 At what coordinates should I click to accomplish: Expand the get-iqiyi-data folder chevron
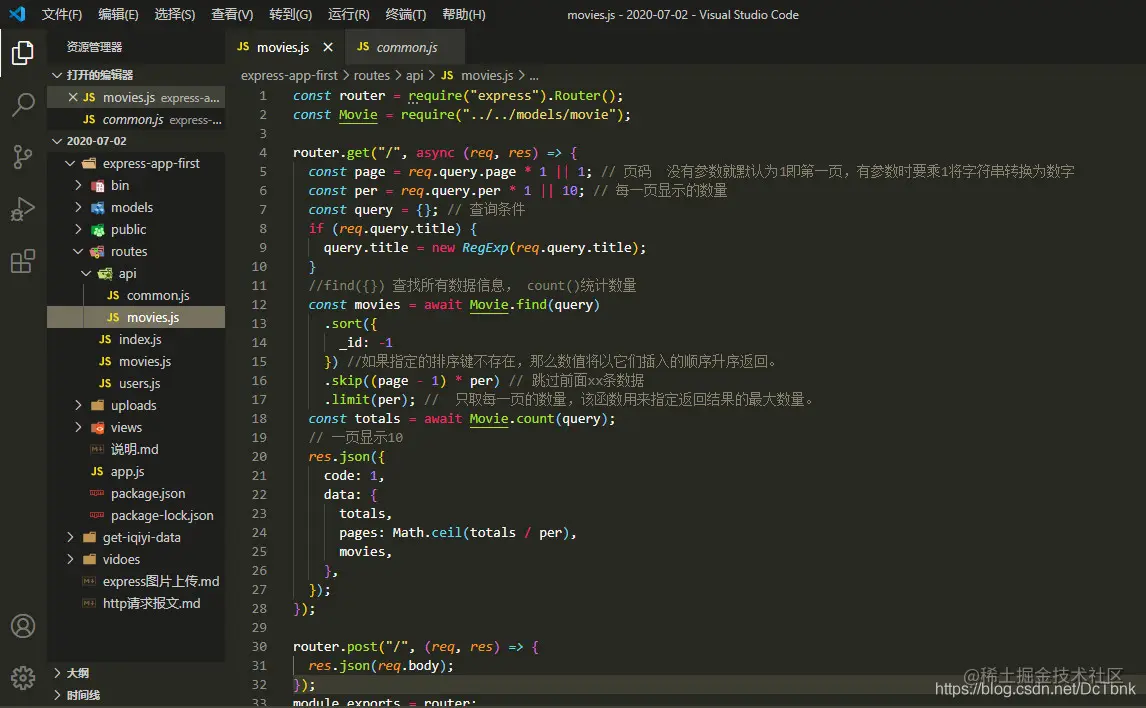tap(70, 537)
